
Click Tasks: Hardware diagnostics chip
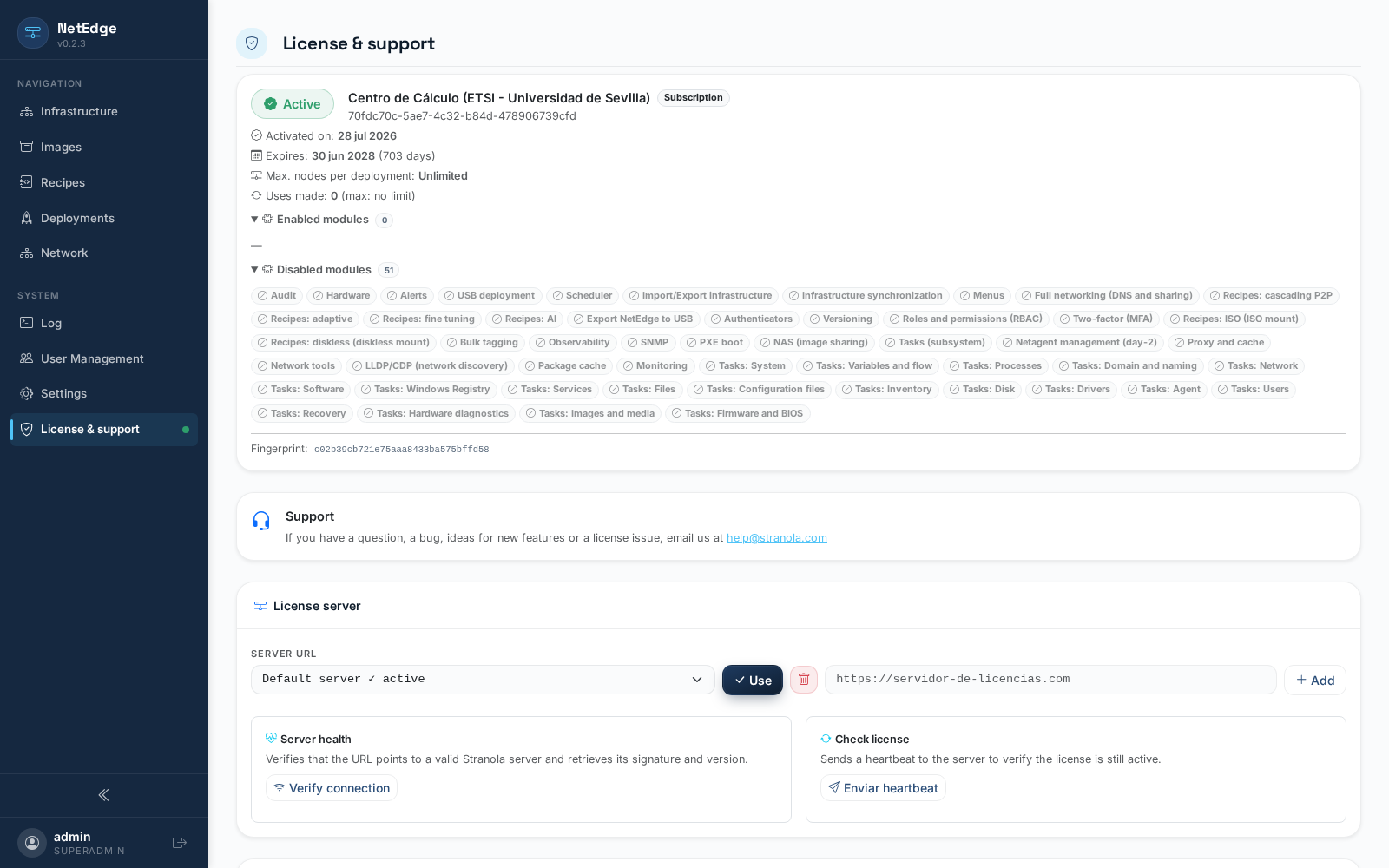click(x=437, y=414)
